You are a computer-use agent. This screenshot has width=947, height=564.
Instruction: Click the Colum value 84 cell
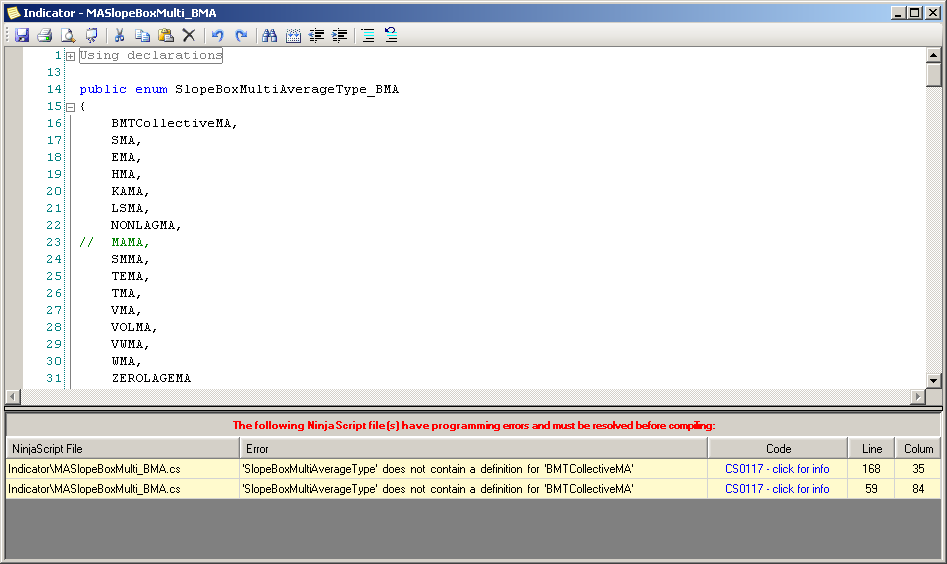[x=918, y=489]
